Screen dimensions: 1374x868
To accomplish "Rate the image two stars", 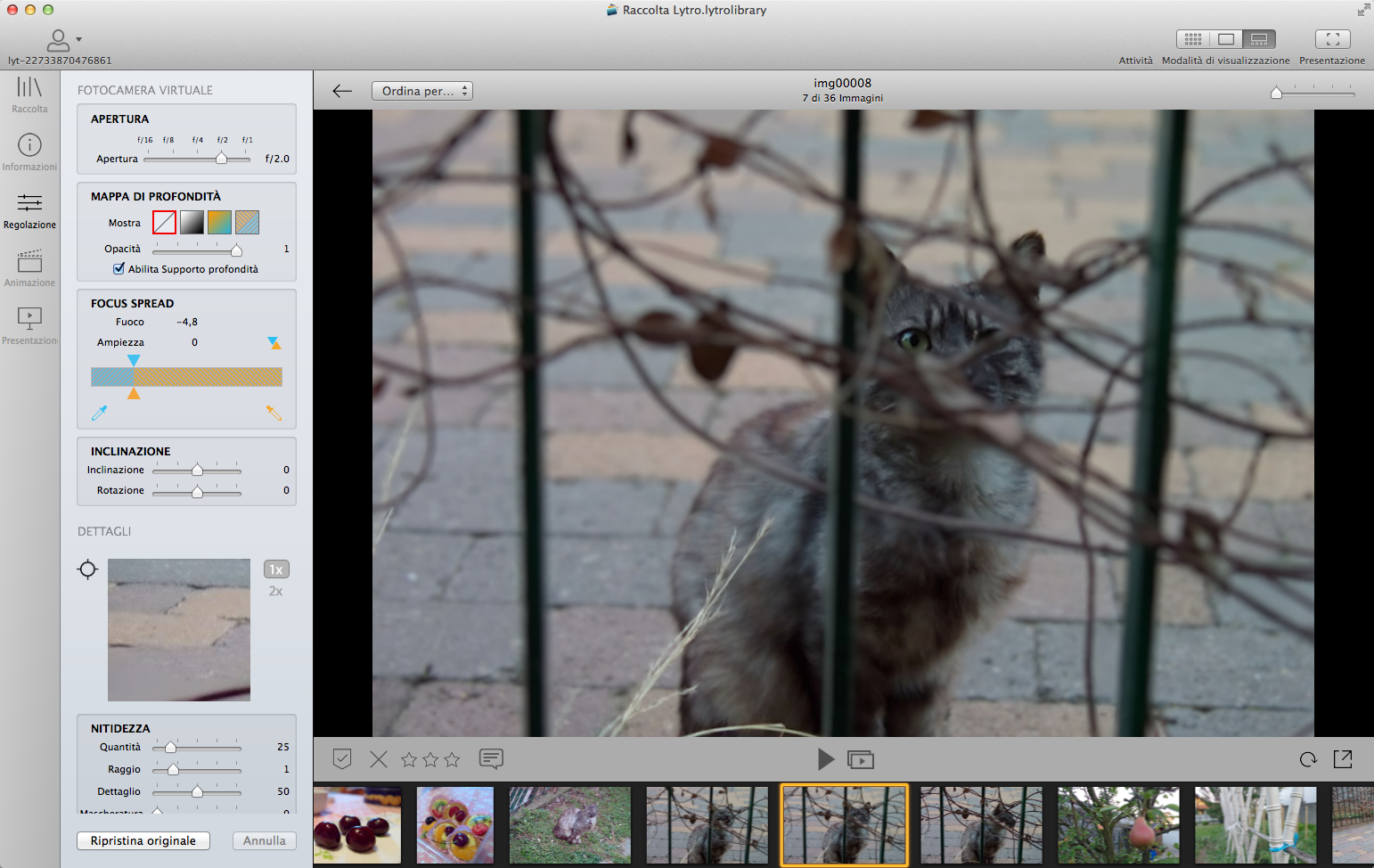I will 430,759.
